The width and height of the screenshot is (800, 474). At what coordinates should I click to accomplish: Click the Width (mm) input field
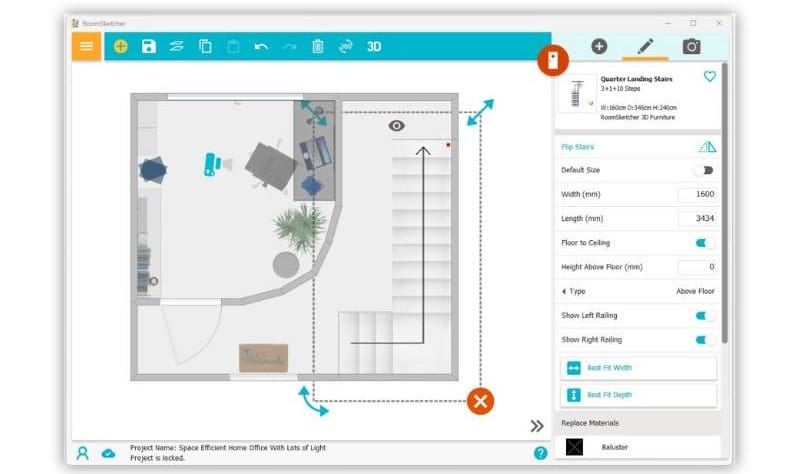(x=697, y=194)
